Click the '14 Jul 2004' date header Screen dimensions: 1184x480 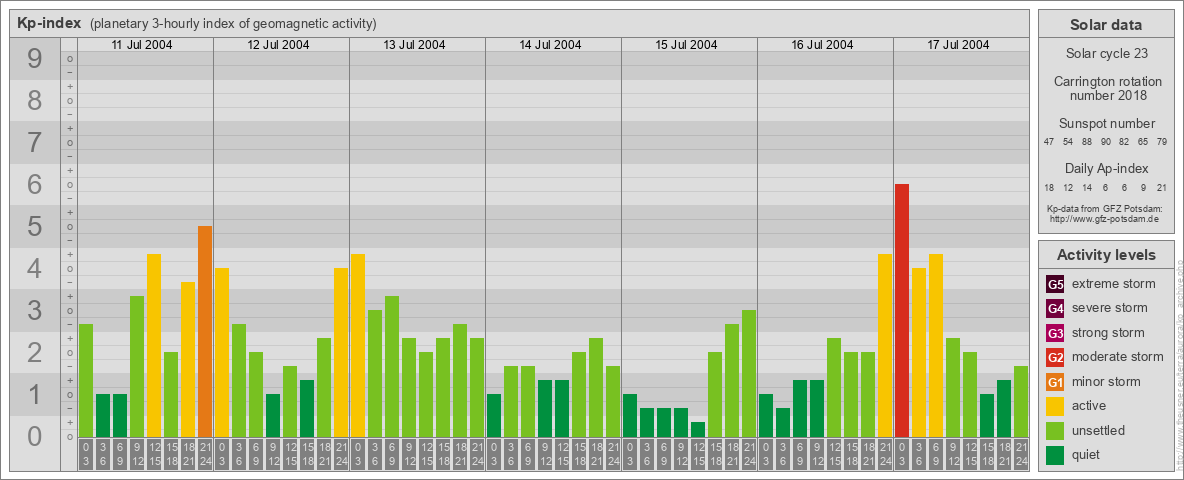coord(550,45)
